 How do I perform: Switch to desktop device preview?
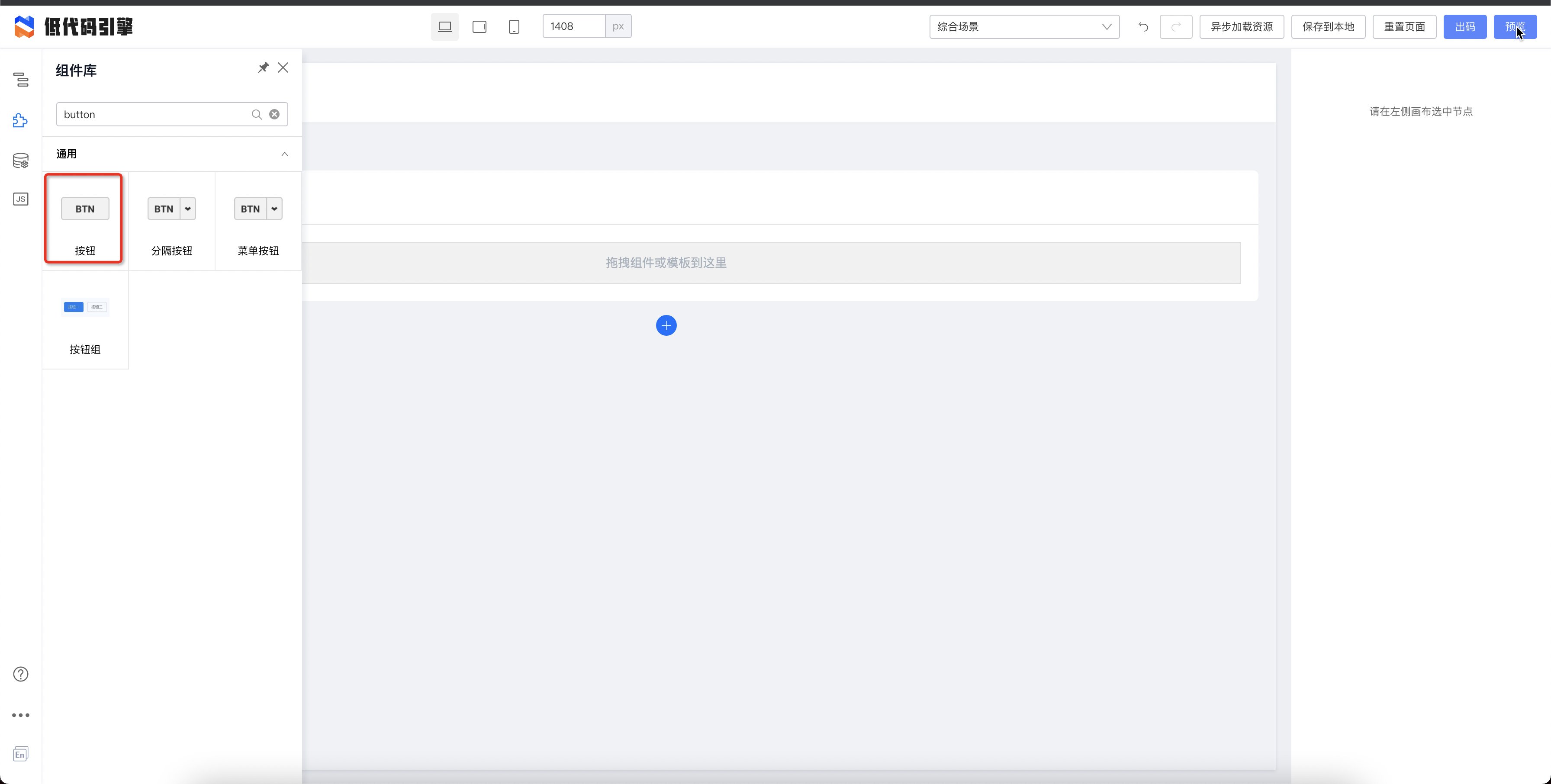point(444,26)
